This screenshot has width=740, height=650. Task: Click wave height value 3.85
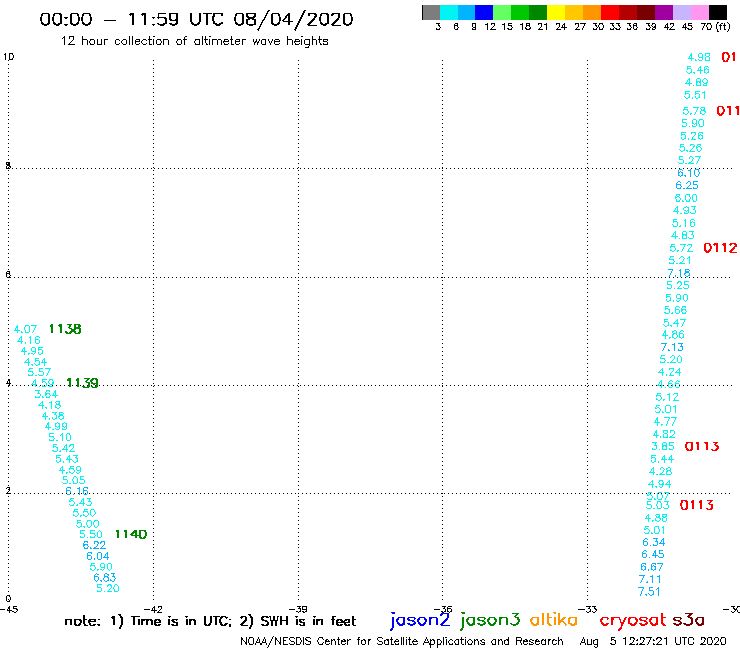(x=663, y=447)
